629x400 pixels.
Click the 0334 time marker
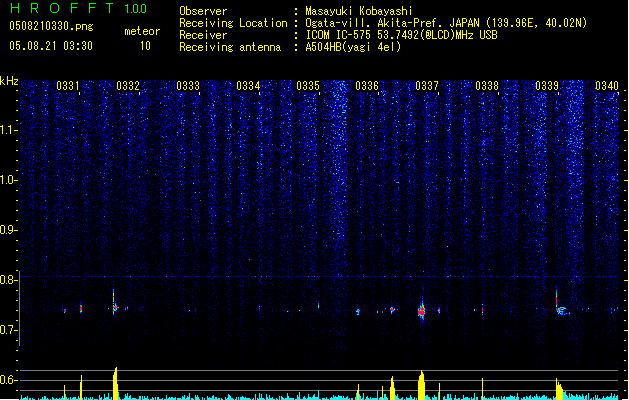(248, 85)
